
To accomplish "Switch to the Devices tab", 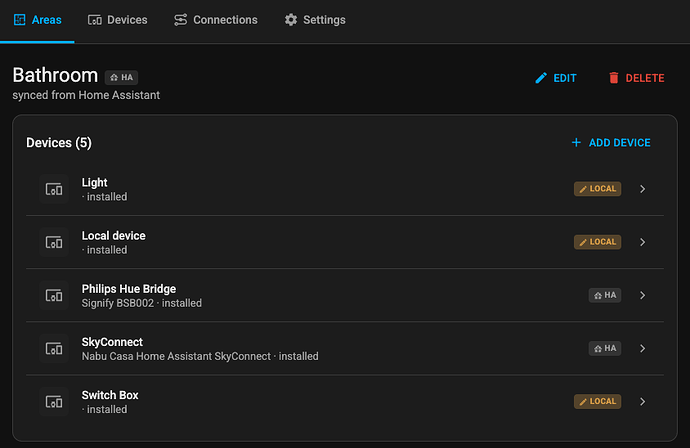I will [117, 20].
